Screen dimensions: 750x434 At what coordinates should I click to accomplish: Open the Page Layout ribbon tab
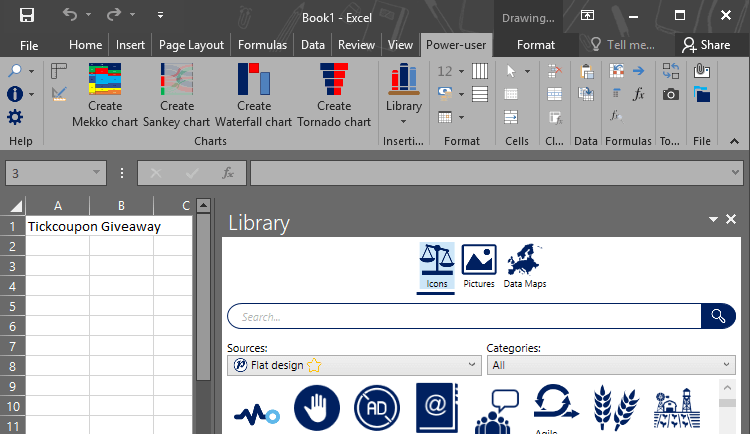(191, 45)
